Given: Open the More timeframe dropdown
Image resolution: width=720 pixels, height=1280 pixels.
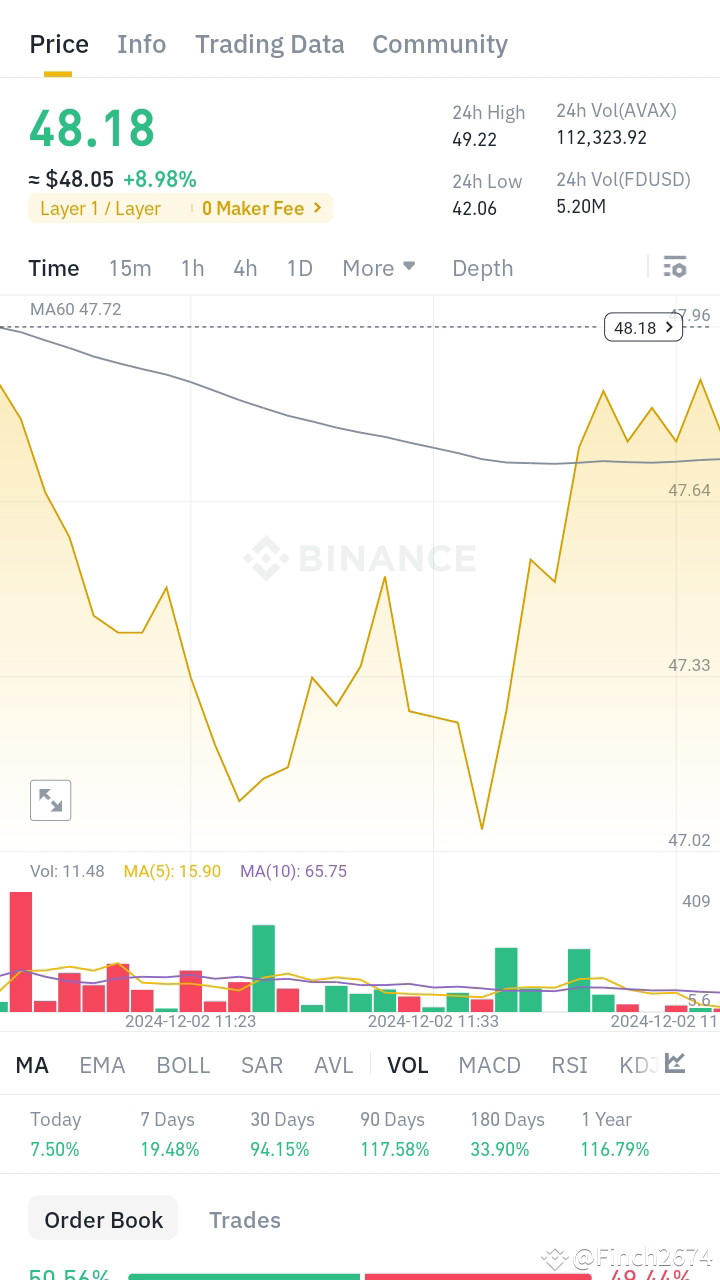Looking at the screenshot, I should (x=378, y=268).
